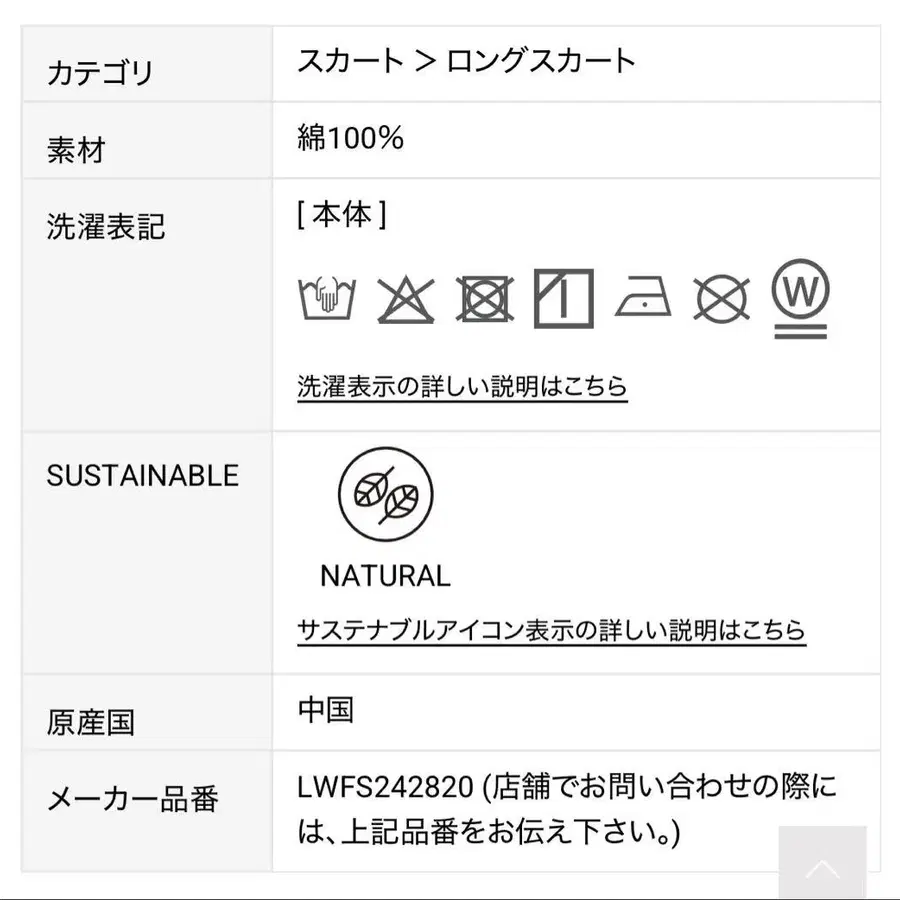Click the メーカー品番 row label
The image size is (900, 900).
click(133, 799)
